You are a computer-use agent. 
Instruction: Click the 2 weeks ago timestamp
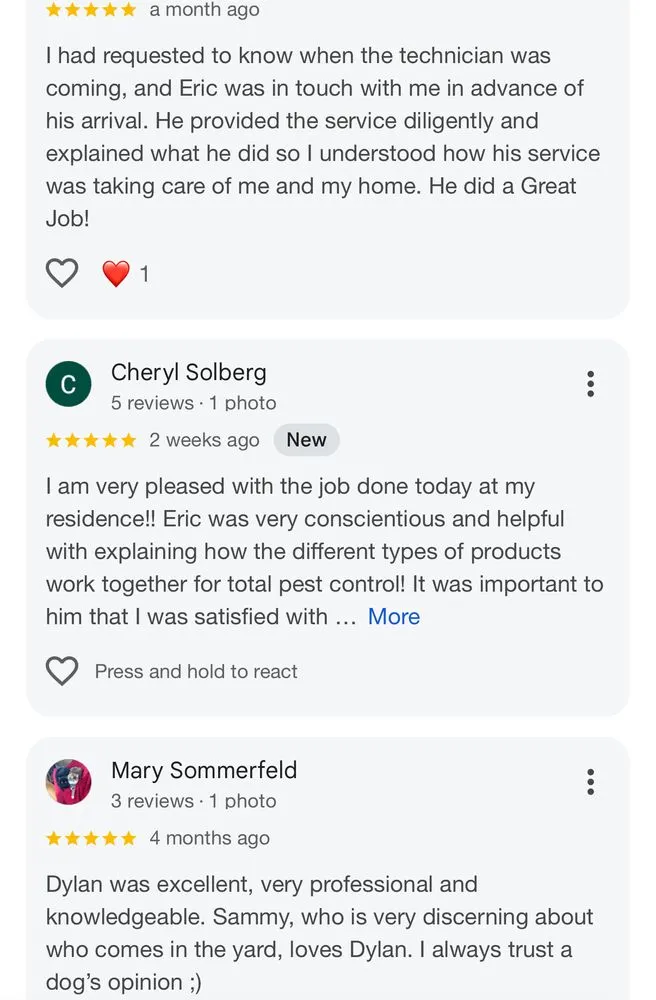pyautogui.click(x=204, y=440)
